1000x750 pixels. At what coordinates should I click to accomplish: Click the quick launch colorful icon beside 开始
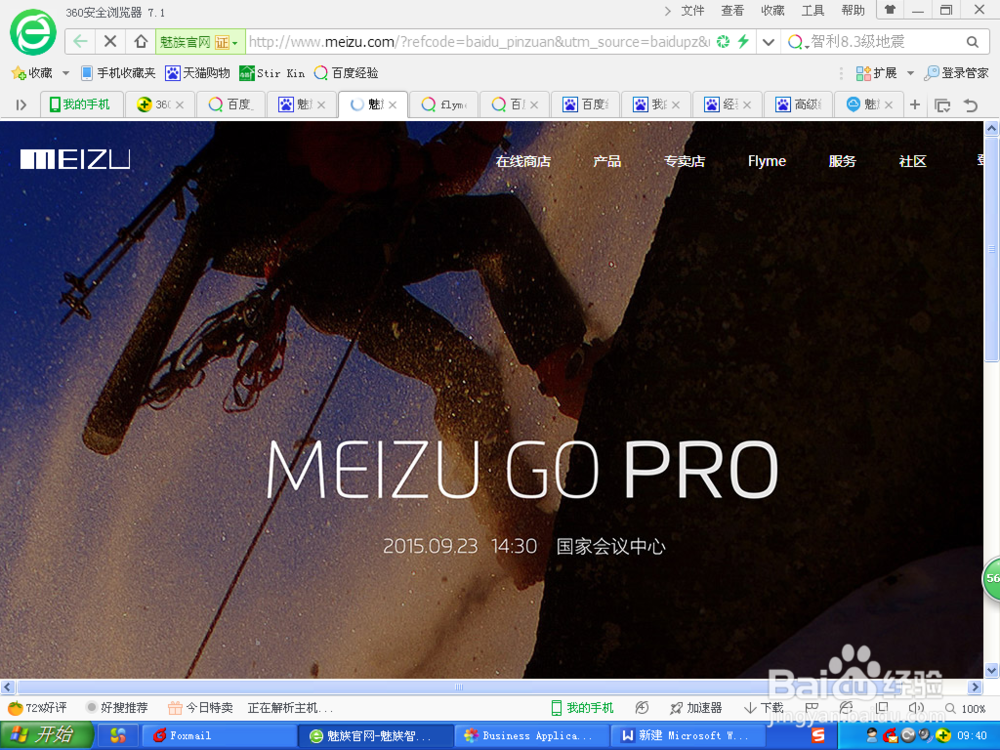tap(118, 735)
